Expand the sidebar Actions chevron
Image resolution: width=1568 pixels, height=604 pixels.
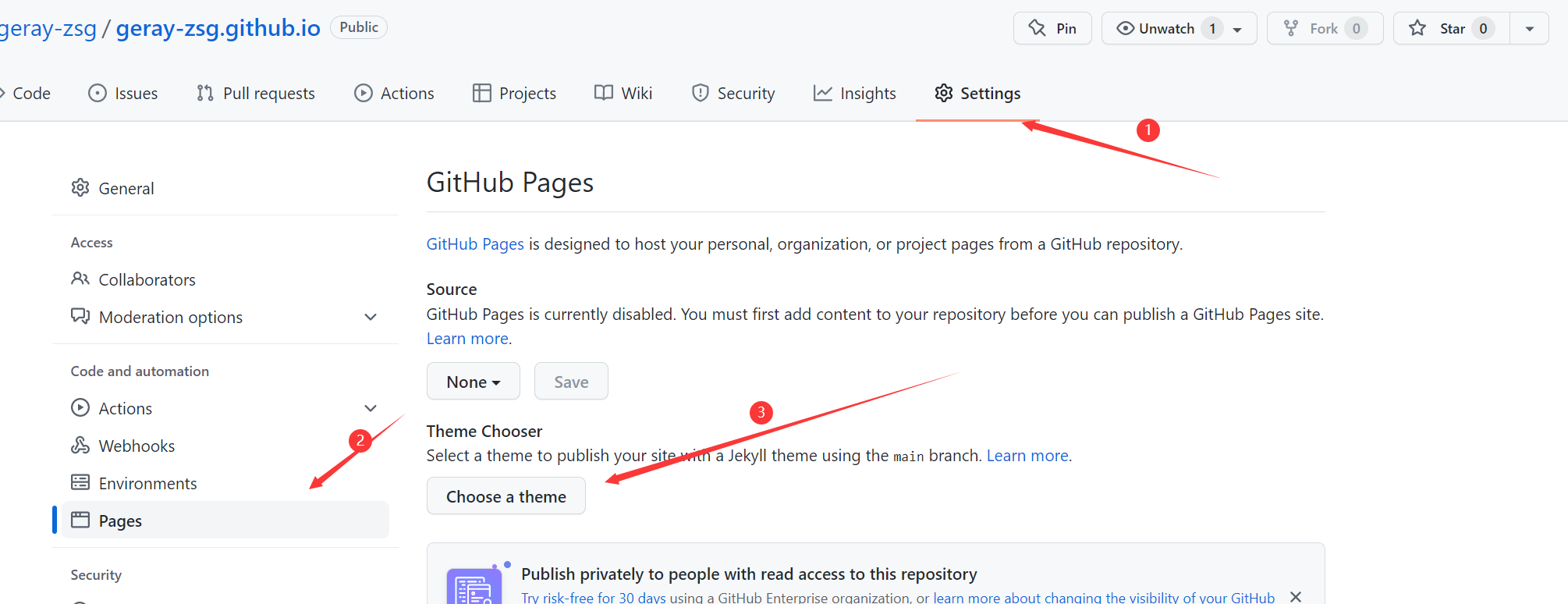tap(371, 408)
